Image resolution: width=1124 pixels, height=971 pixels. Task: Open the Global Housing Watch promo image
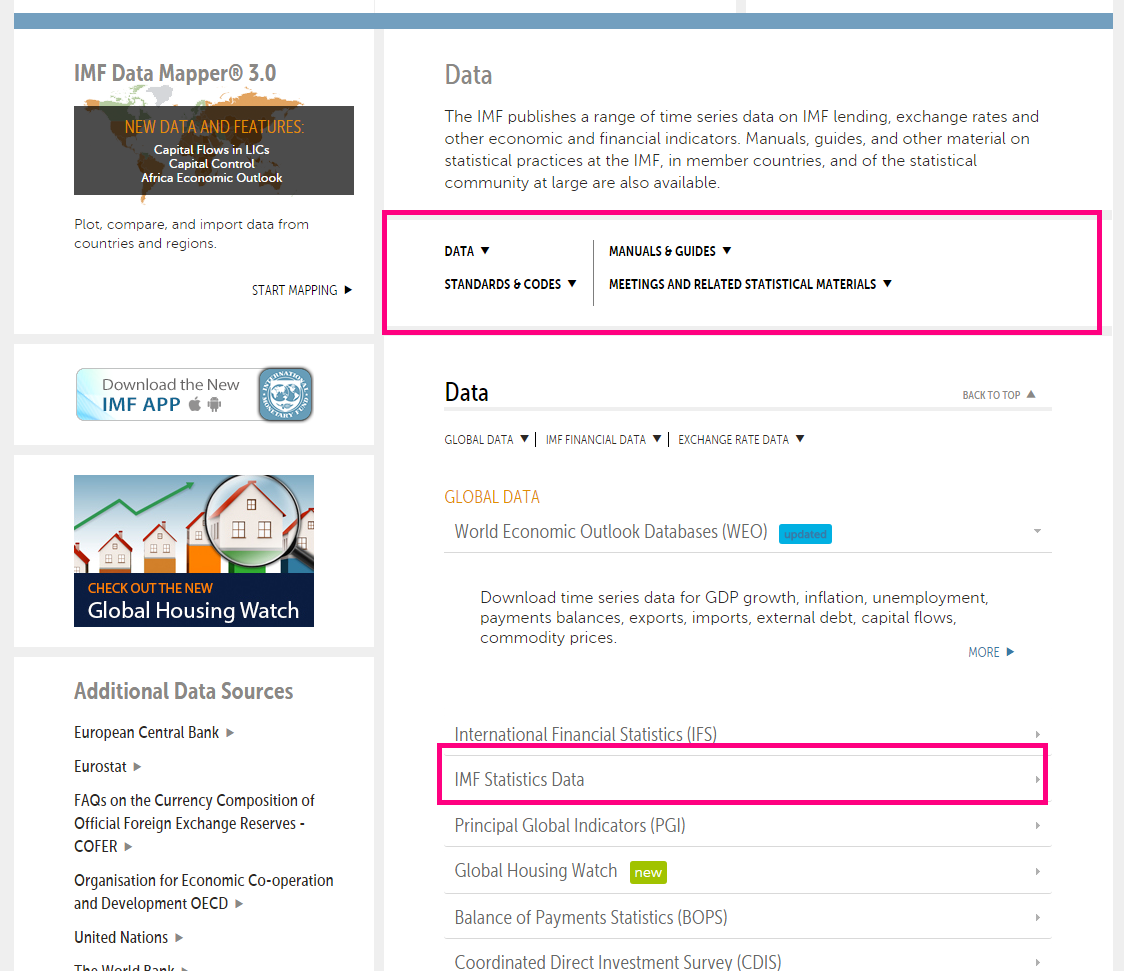pos(194,550)
